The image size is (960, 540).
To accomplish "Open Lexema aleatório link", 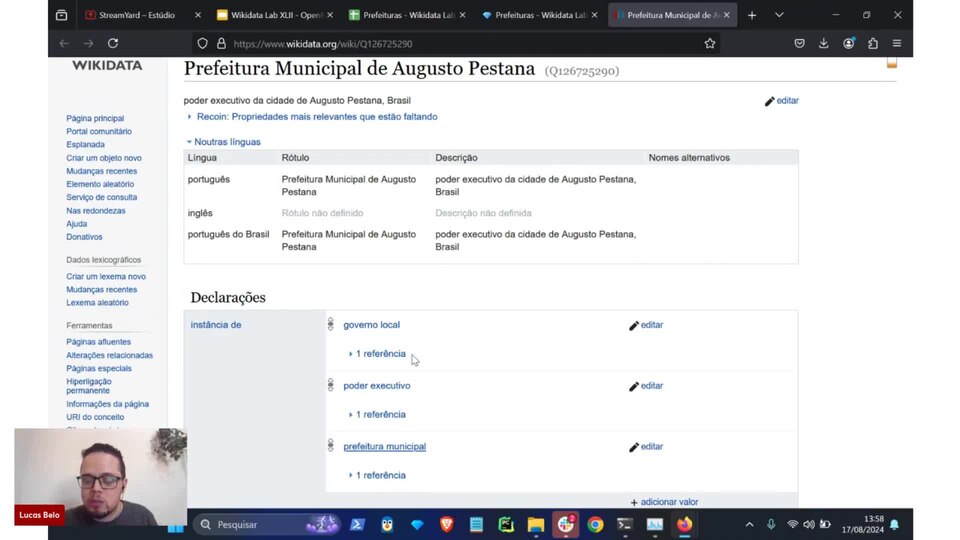I will tap(97, 302).
